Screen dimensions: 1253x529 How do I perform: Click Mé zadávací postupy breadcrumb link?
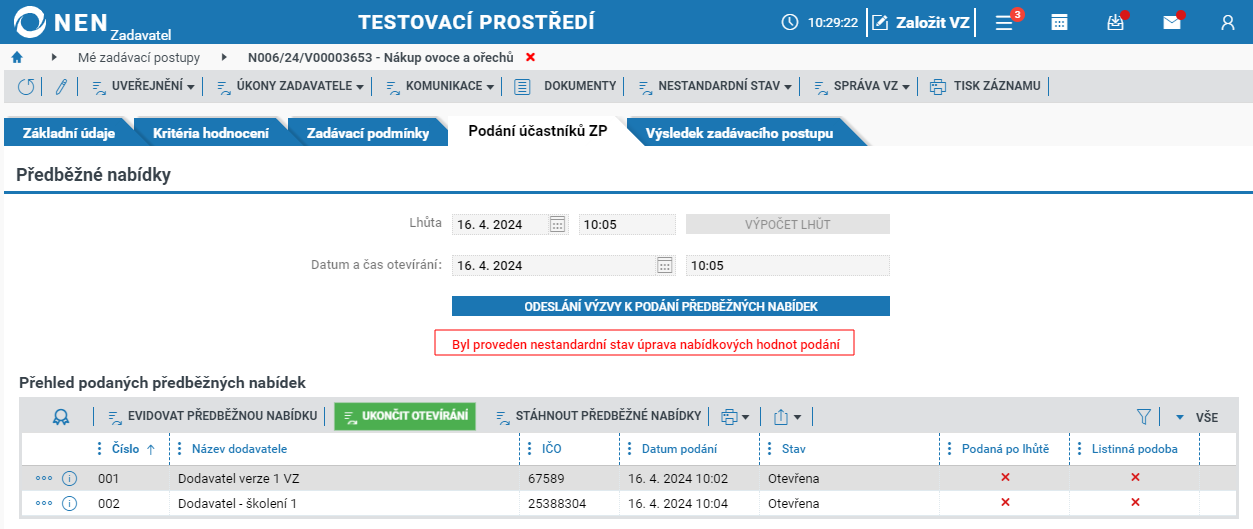139,57
